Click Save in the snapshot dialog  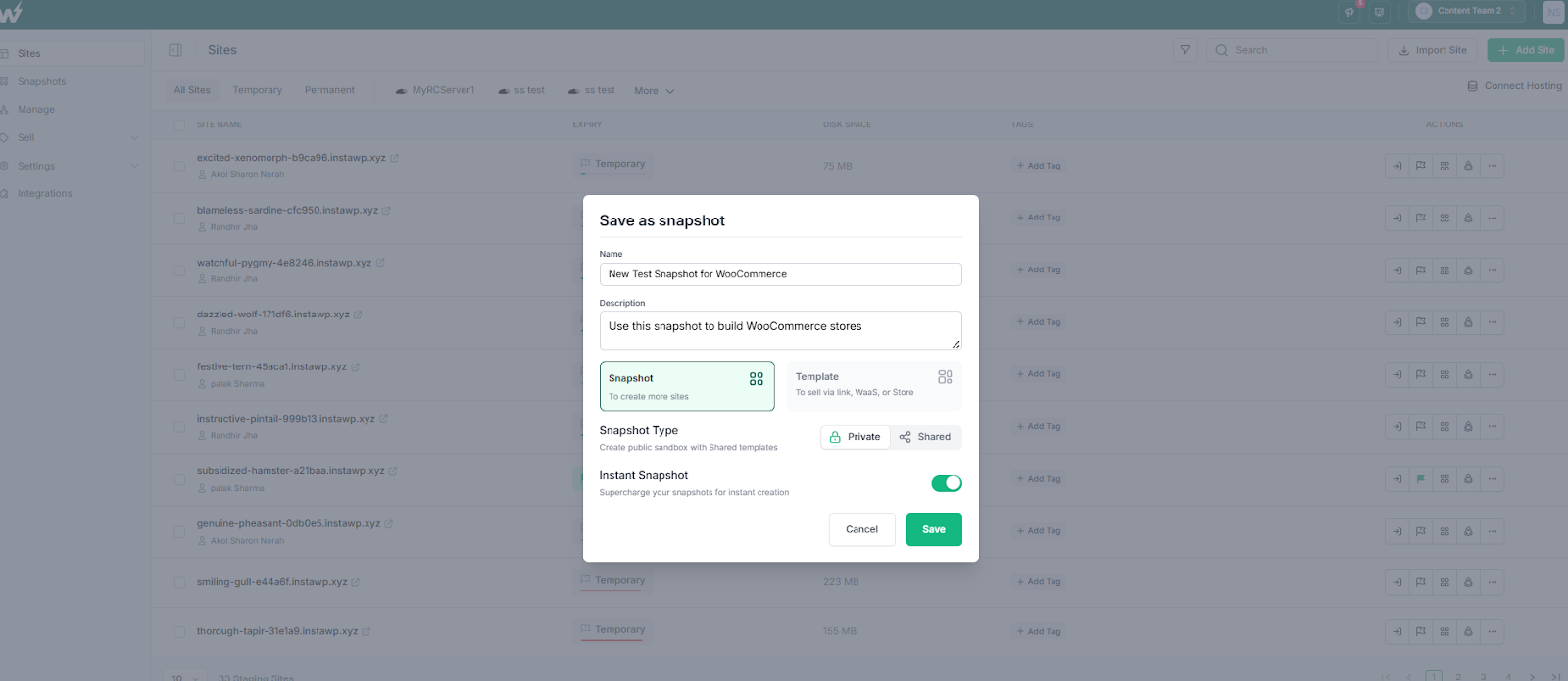tap(934, 529)
